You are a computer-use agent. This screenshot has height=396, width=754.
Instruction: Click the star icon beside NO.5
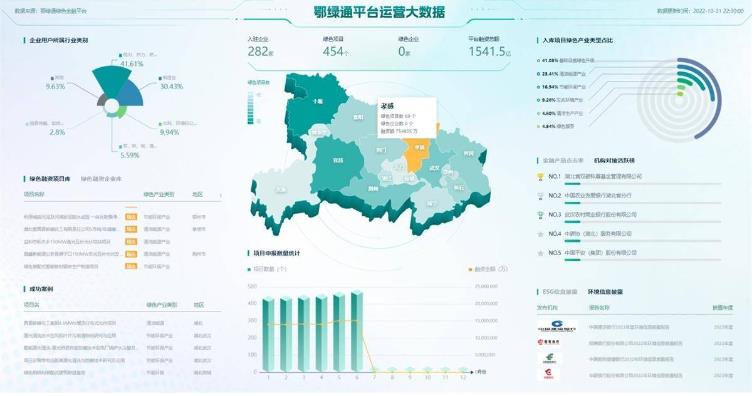(x=540, y=253)
